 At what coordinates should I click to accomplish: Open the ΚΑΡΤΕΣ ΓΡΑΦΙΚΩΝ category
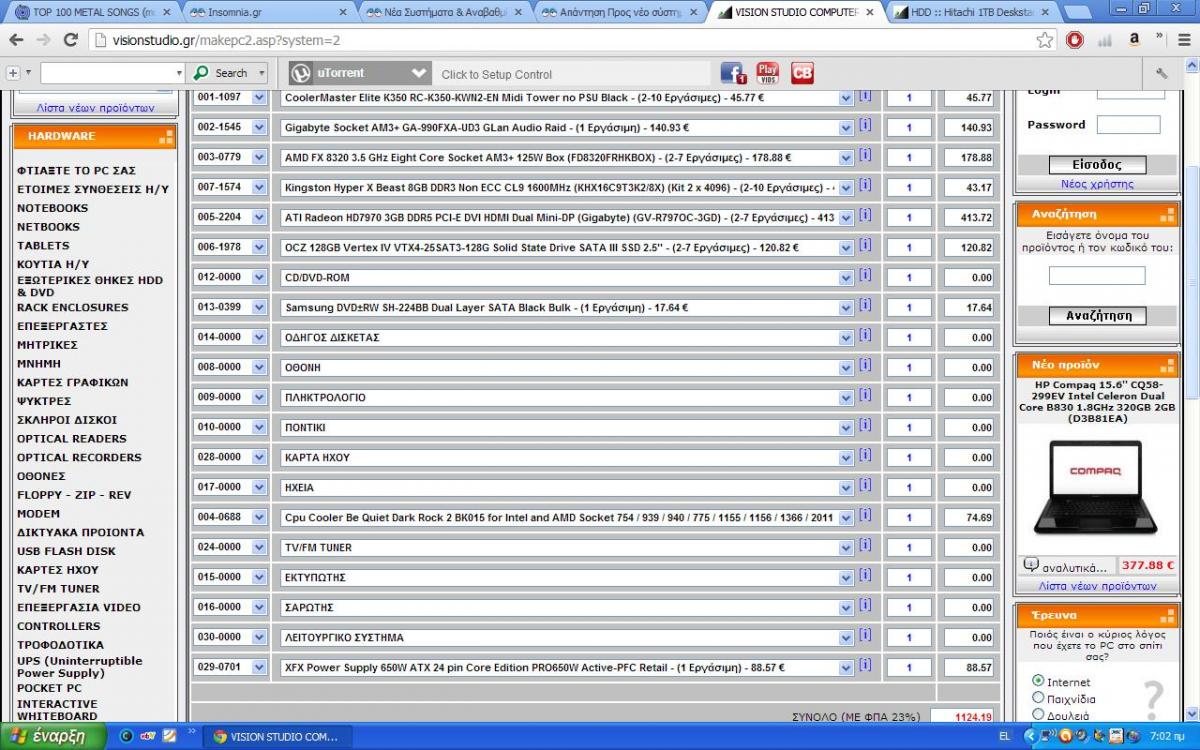pyautogui.click(x=72, y=382)
